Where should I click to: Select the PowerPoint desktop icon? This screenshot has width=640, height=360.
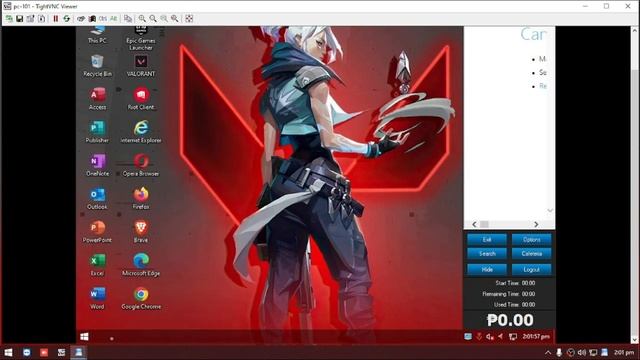[x=97, y=232]
